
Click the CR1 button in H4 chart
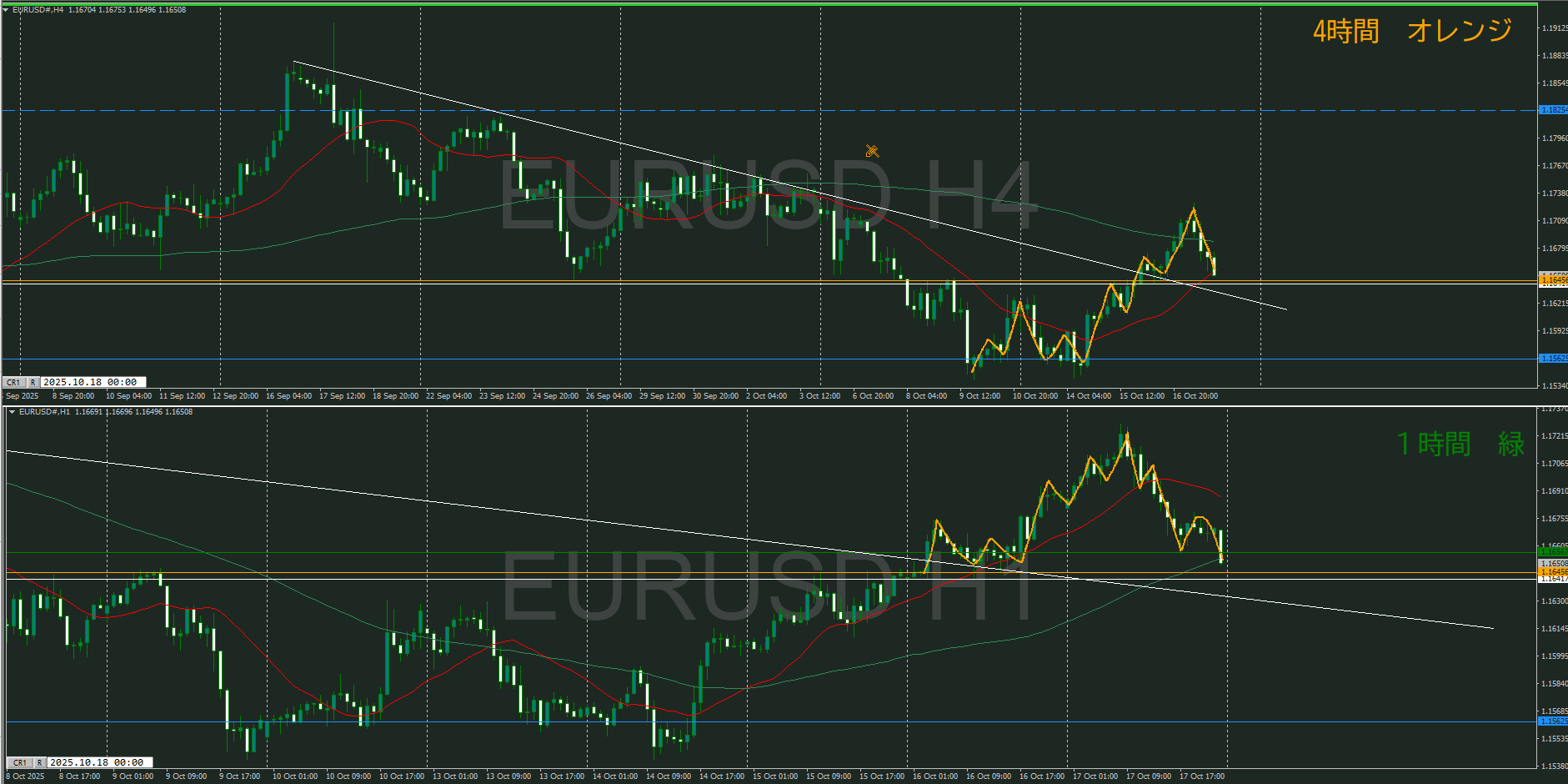(14, 382)
